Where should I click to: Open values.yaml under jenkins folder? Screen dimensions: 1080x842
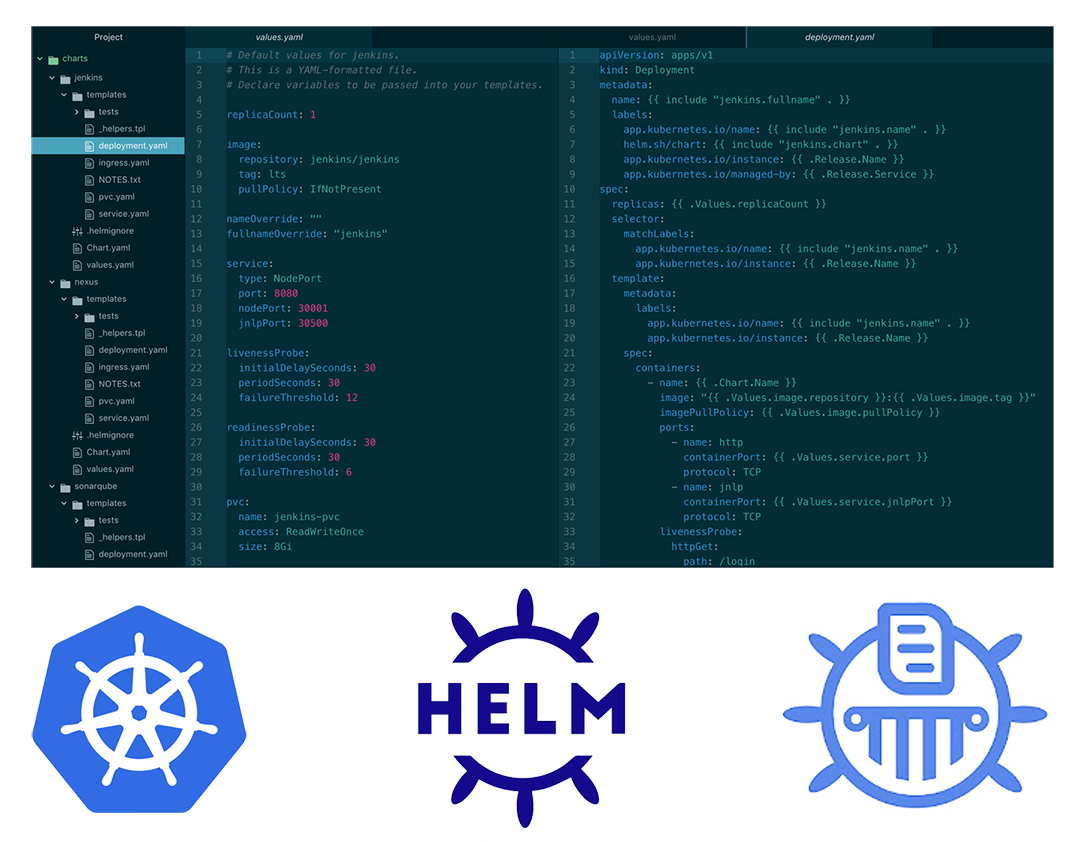pos(110,265)
